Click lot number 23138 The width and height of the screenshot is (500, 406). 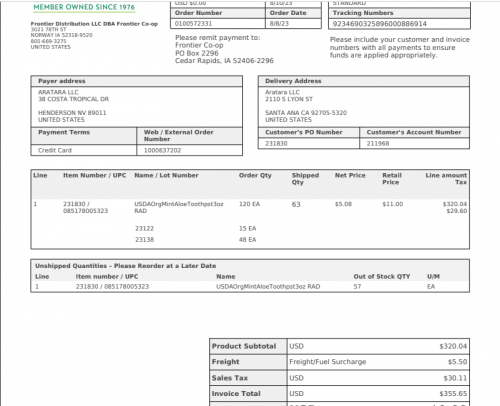click(144, 240)
